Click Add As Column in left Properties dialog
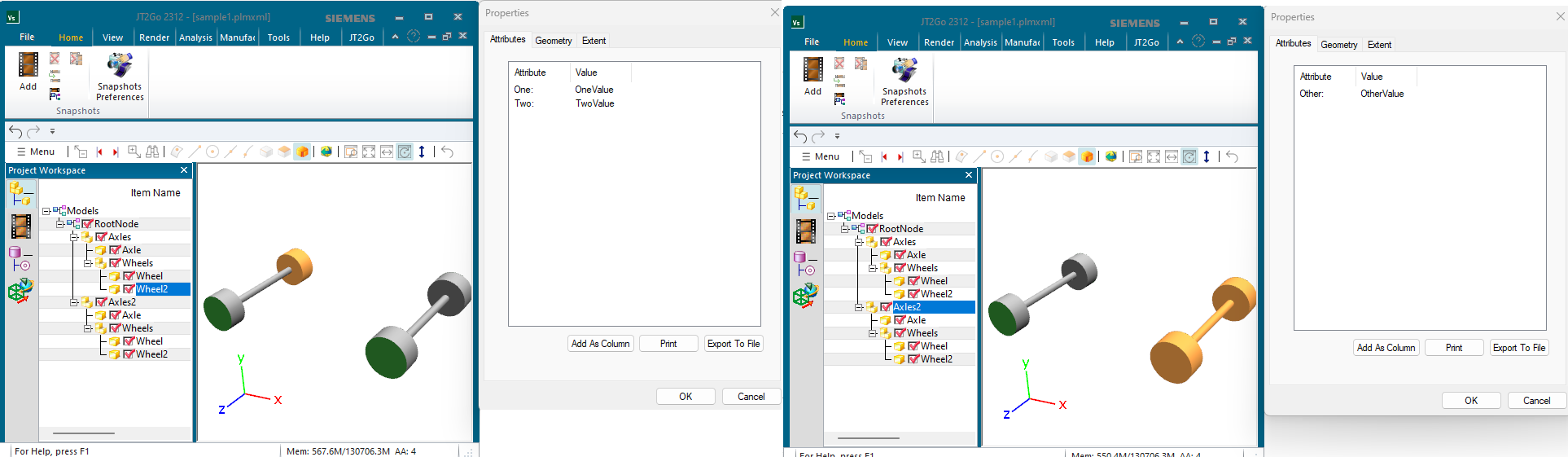This screenshot has height=457, width=1568. tap(600, 344)
